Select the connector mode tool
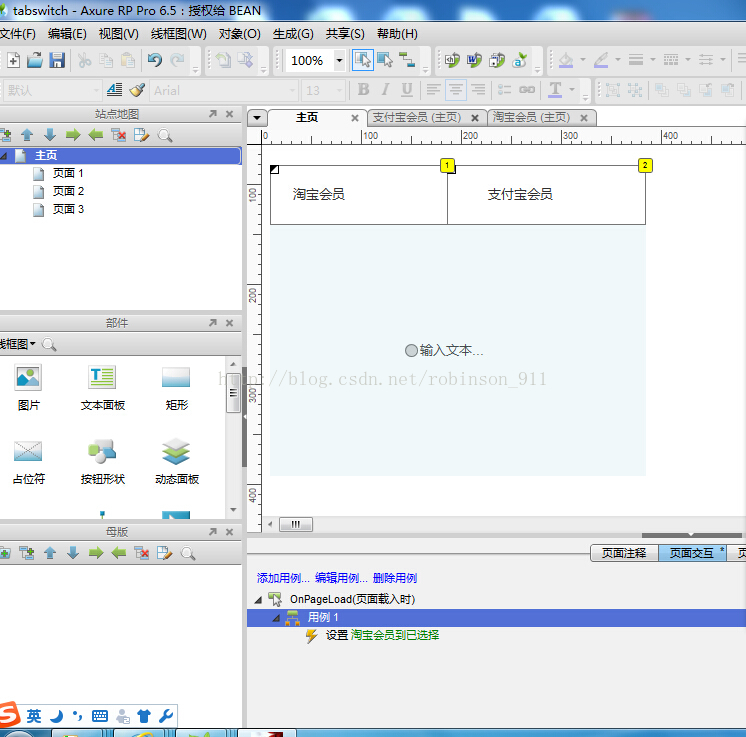This screenshot has height=737, width=746. pyautogui.click(x=407, y=60)
